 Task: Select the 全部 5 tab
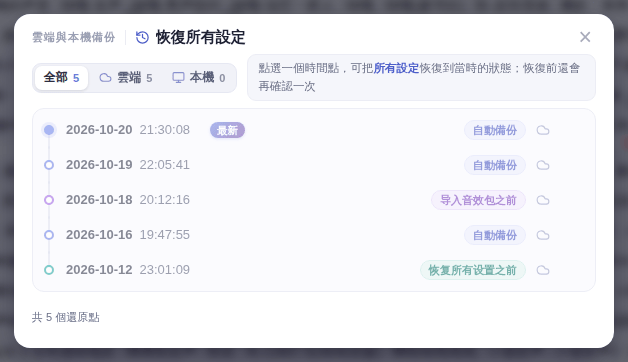pos(61,78)
